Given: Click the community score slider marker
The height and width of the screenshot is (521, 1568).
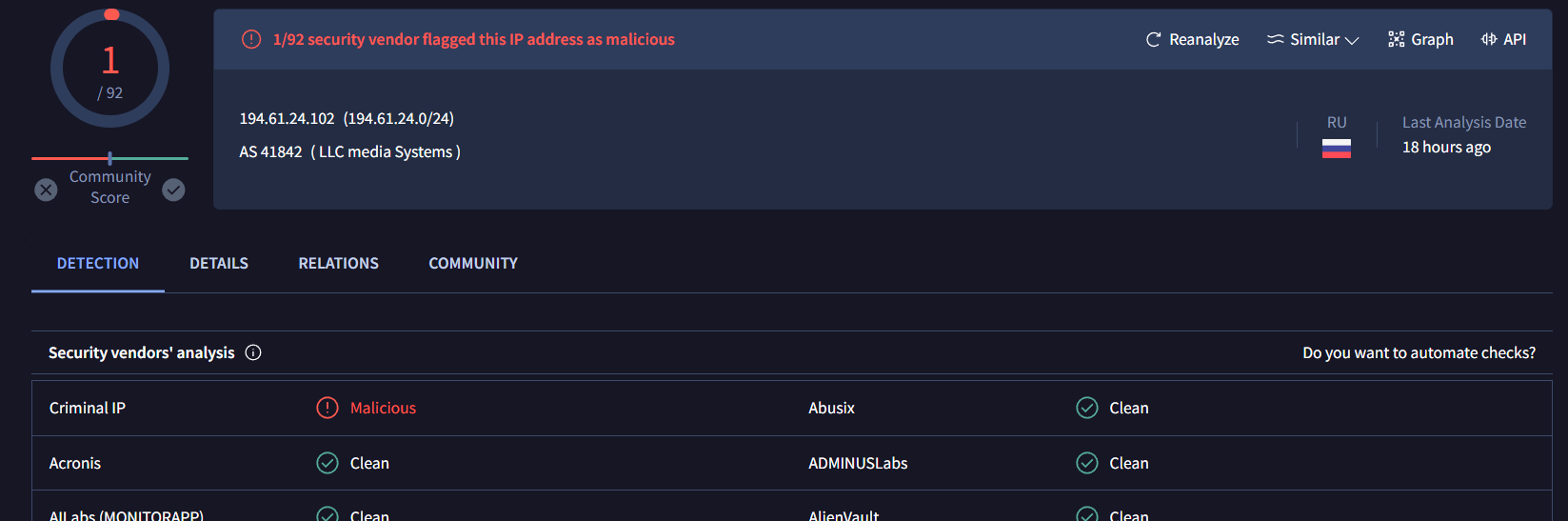Looking at the screenshot, I should click(109, 158).
